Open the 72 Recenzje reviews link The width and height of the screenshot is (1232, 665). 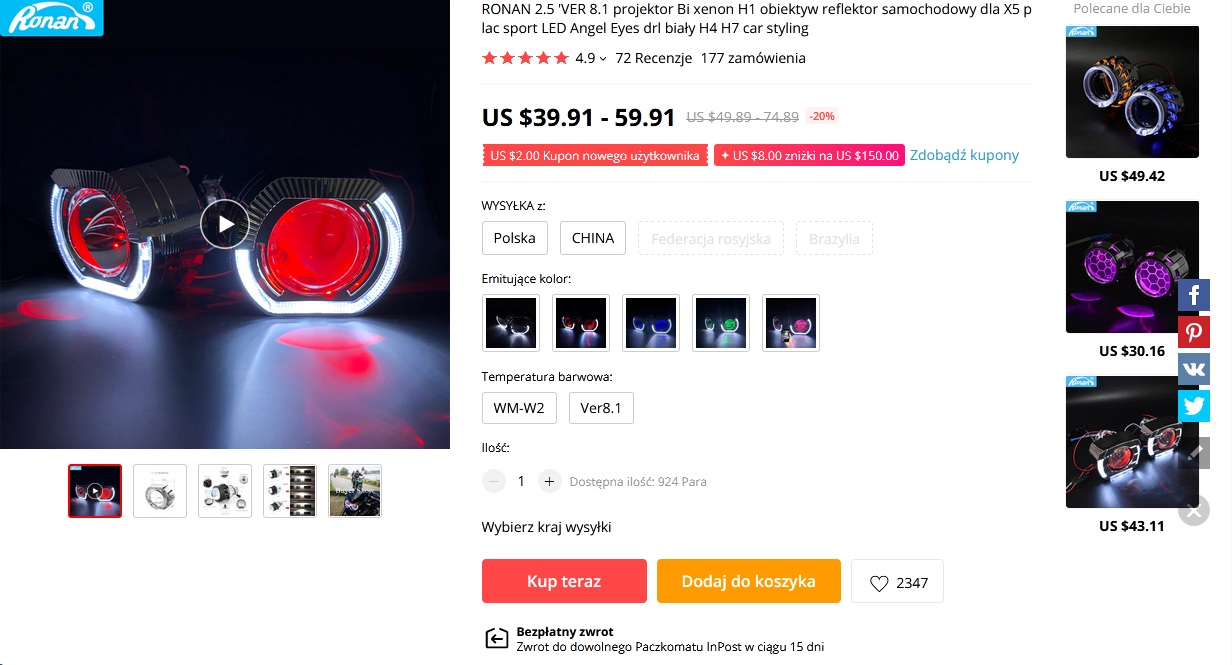(x=653, y=58)
